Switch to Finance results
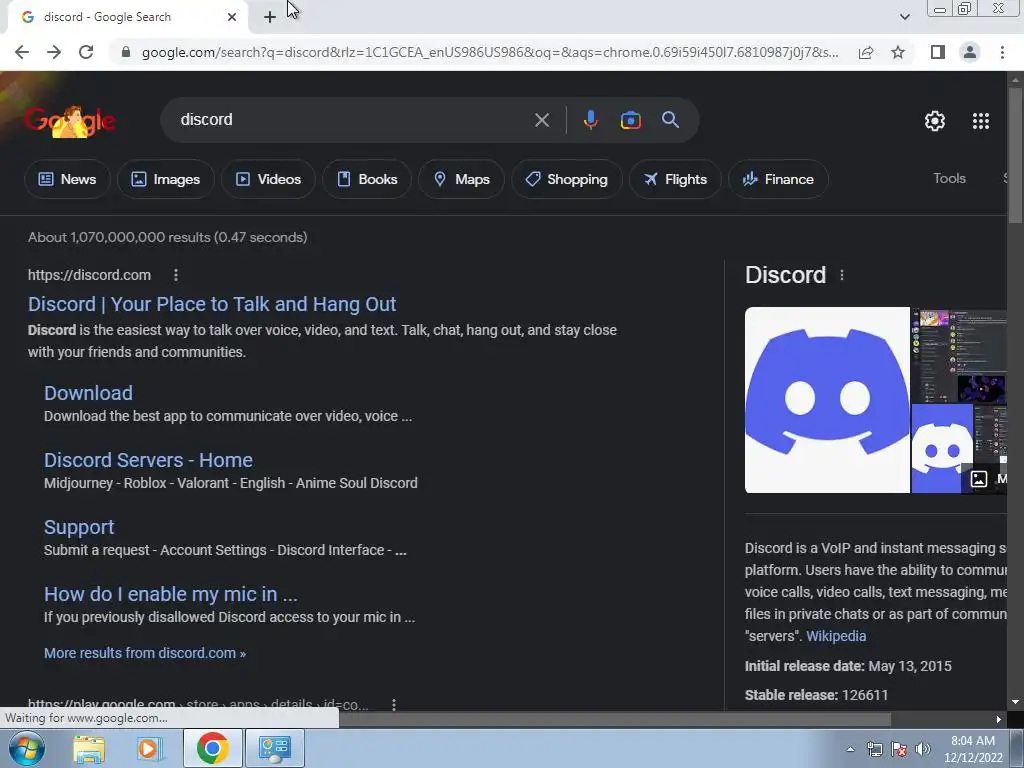Image resolution: width=1024 pixels, height=768 pixels. (x=778, y=179)
